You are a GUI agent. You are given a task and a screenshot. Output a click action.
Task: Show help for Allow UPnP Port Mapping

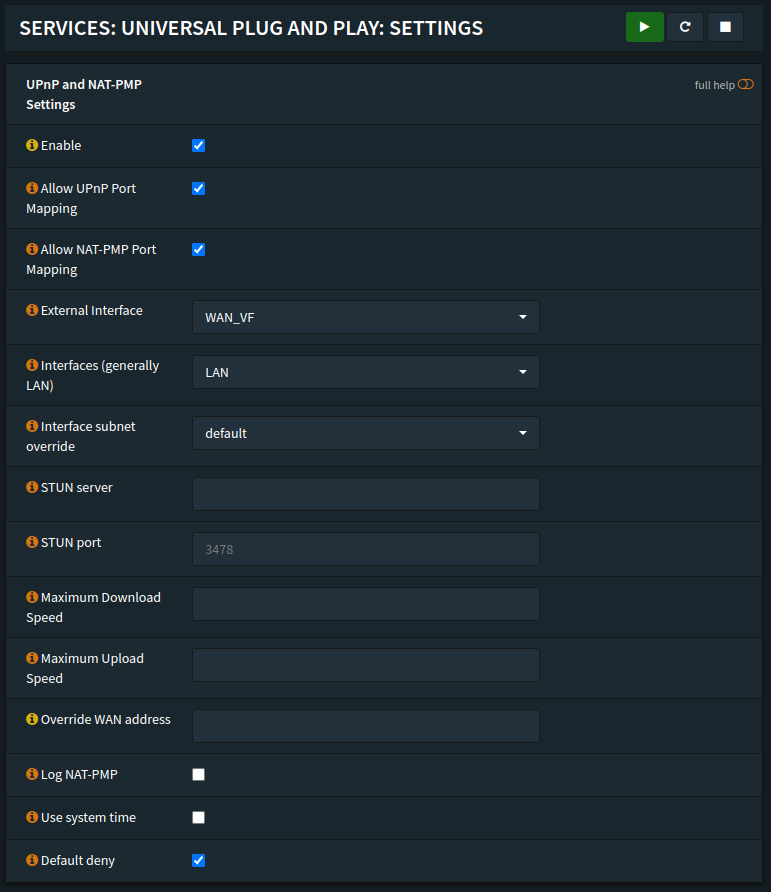point(32,187)
